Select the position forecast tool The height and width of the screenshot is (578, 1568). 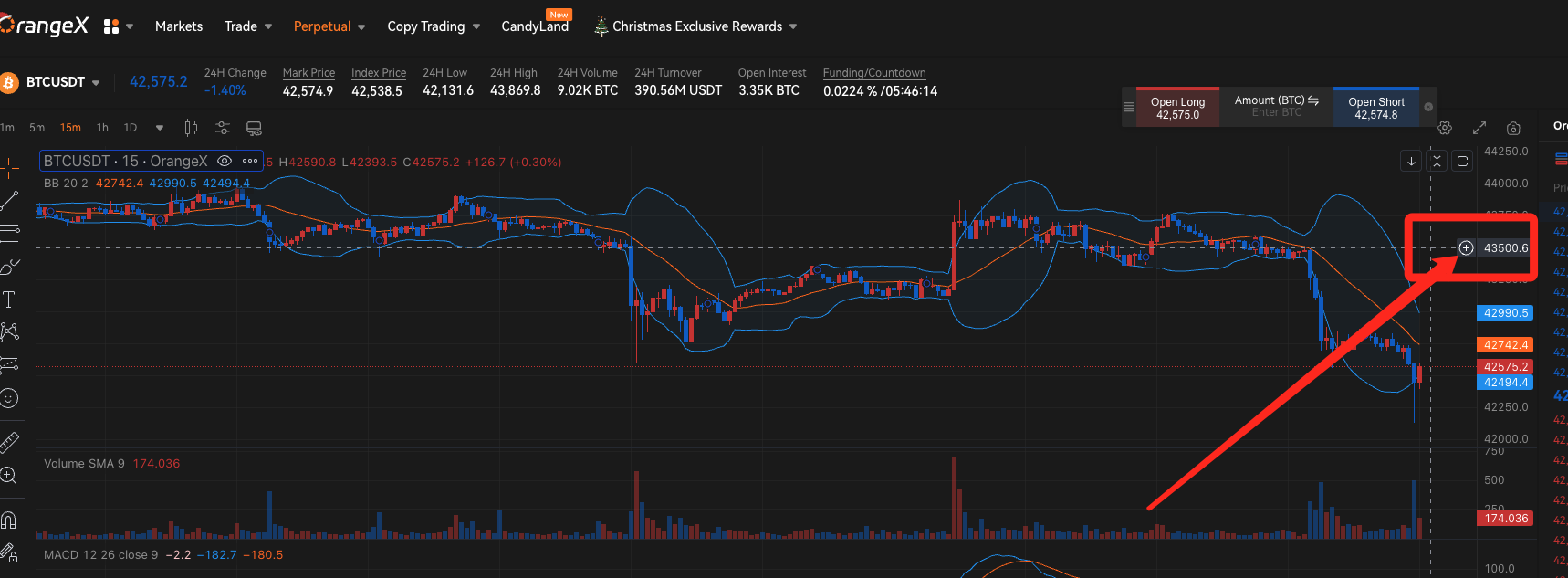(x=9, y=365)
